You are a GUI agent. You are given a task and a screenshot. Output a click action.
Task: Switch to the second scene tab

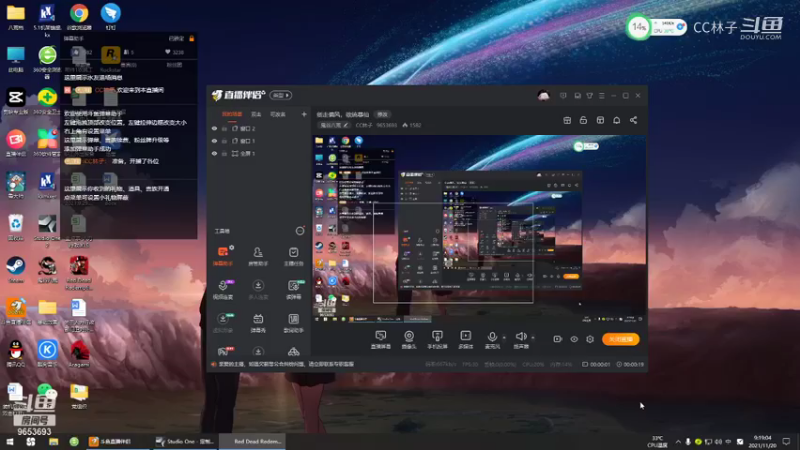point(256,114)
